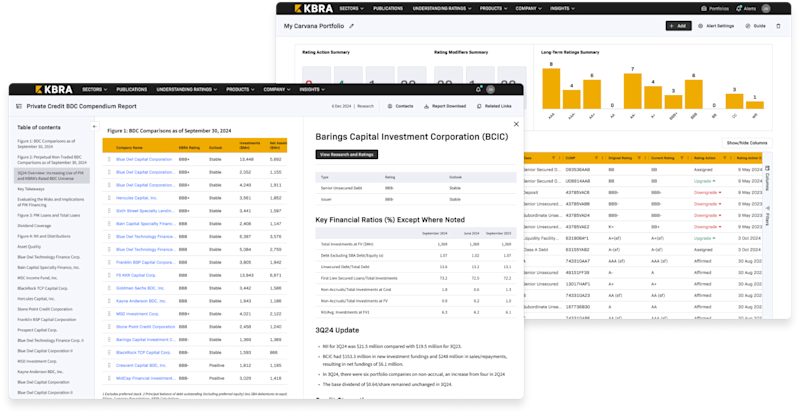Click drag handle of MSD Investment Corp row

(109, 314)
